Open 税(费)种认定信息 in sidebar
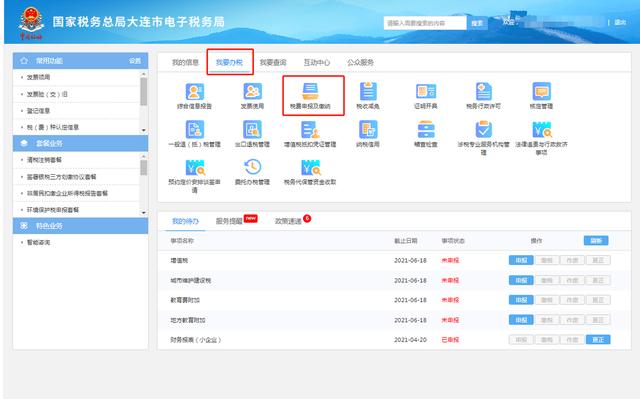 point(53,127)
